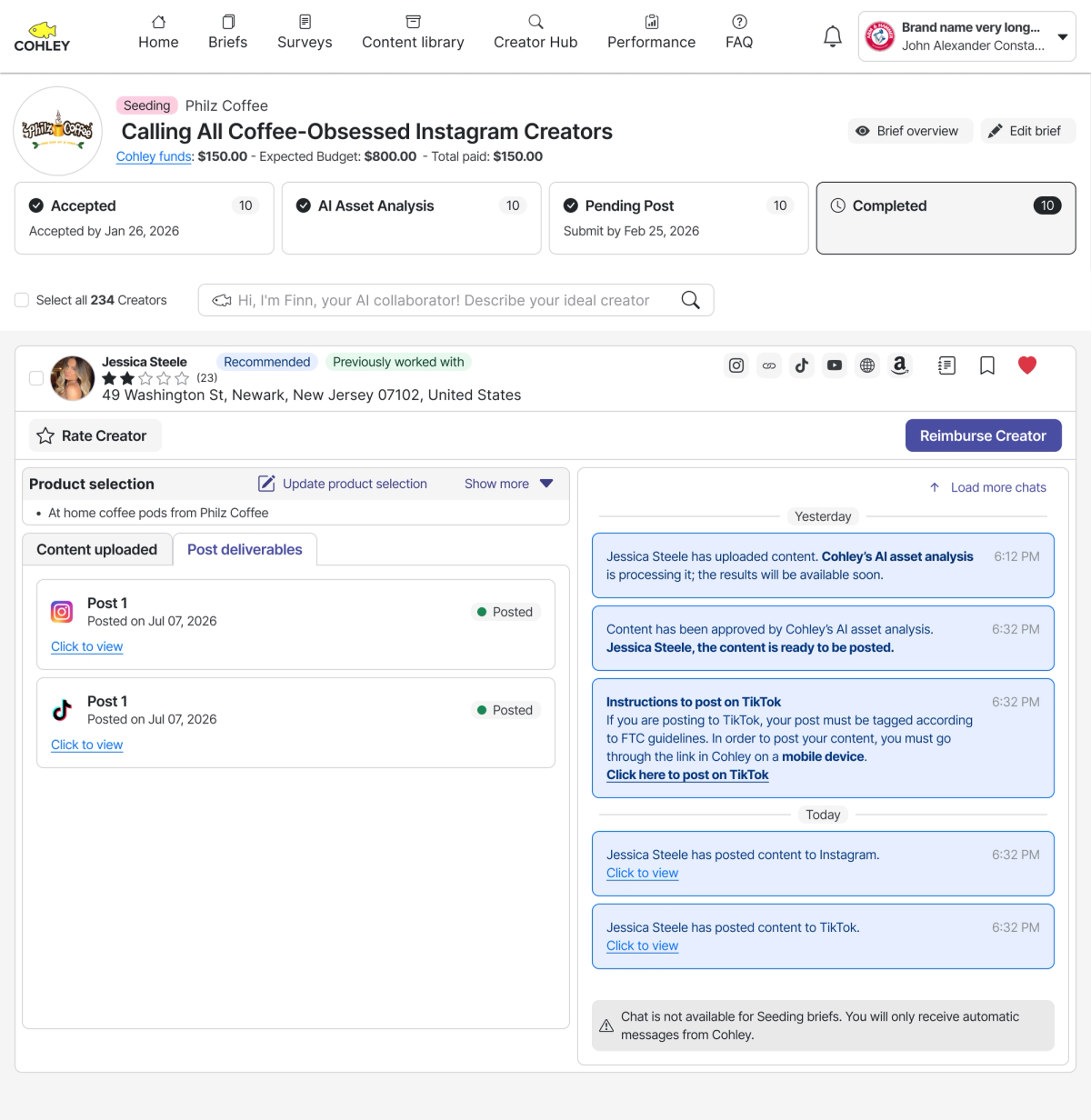The height and width of the screenshot is (1120, 1091).
Task: Open Cohley funds link
Action: [154, 156]
